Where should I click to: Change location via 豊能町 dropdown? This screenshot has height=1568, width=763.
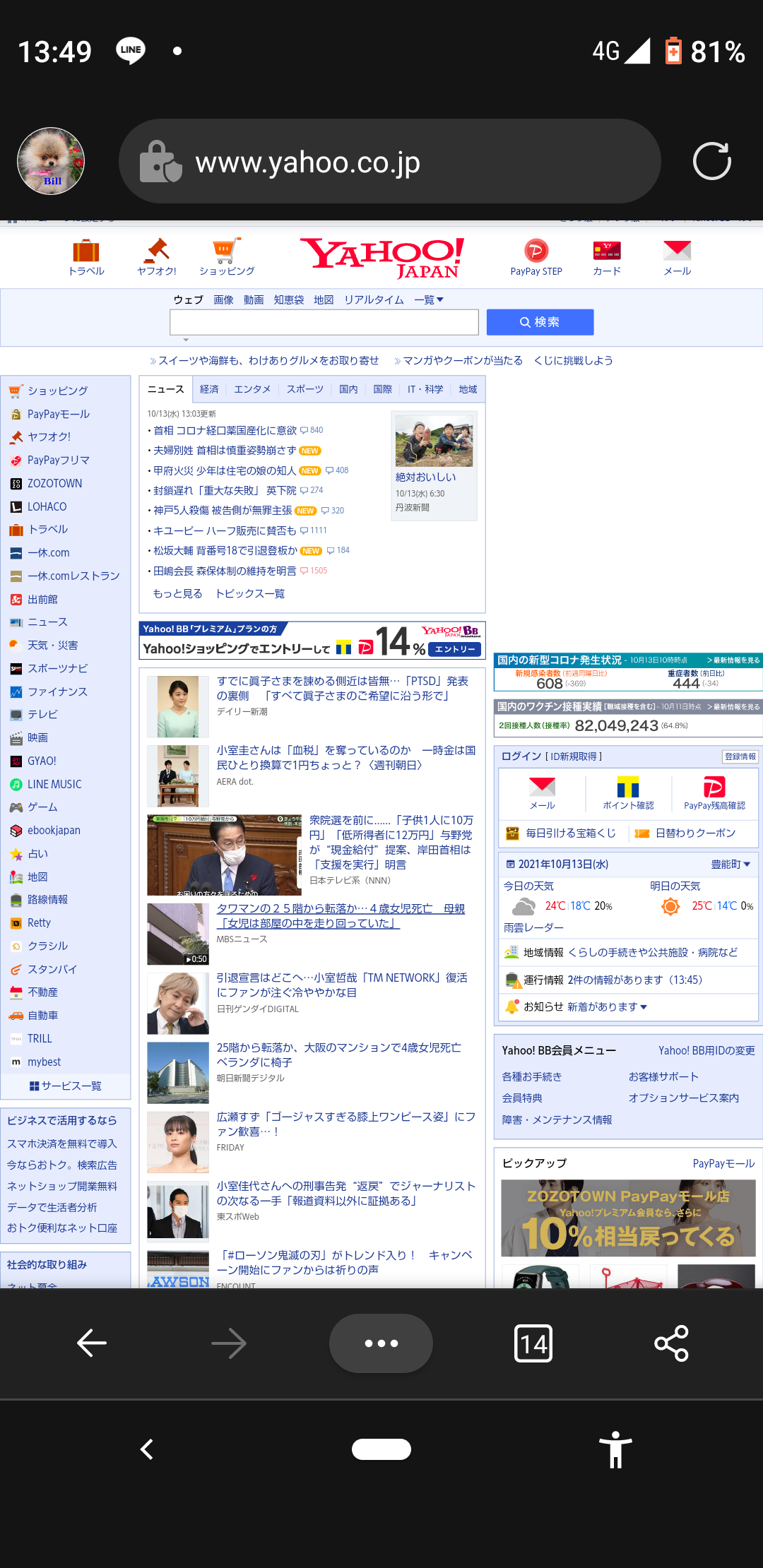[731, 864]
